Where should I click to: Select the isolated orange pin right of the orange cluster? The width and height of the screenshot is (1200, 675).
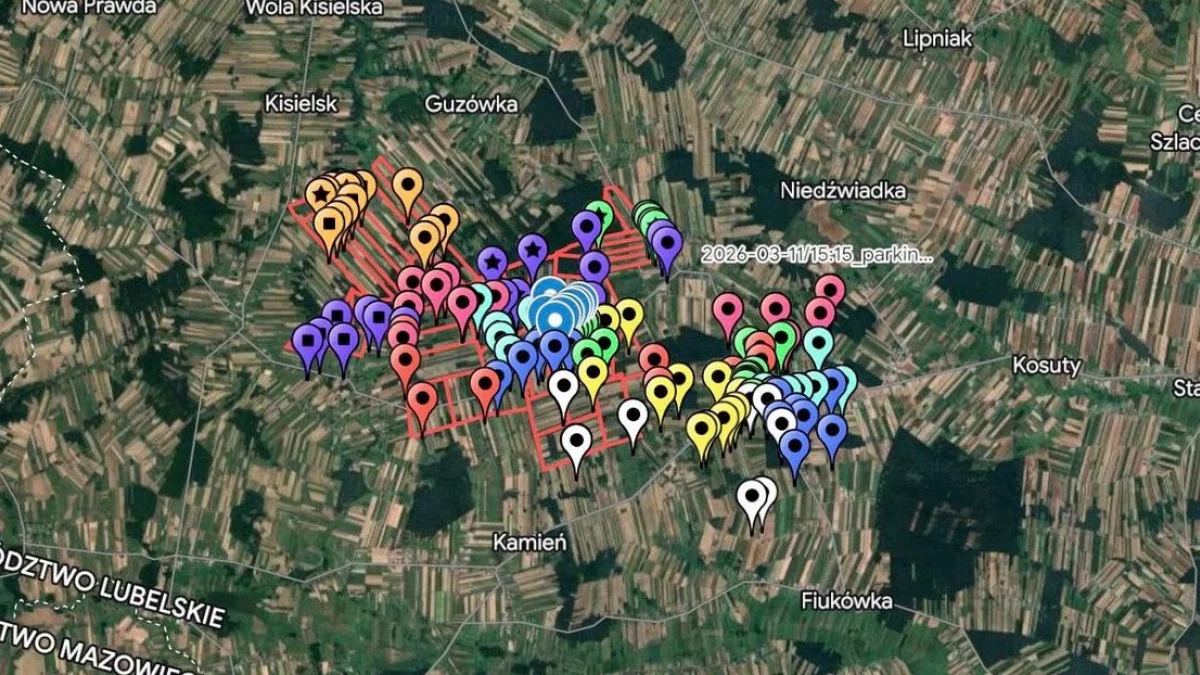pos(407,186)
